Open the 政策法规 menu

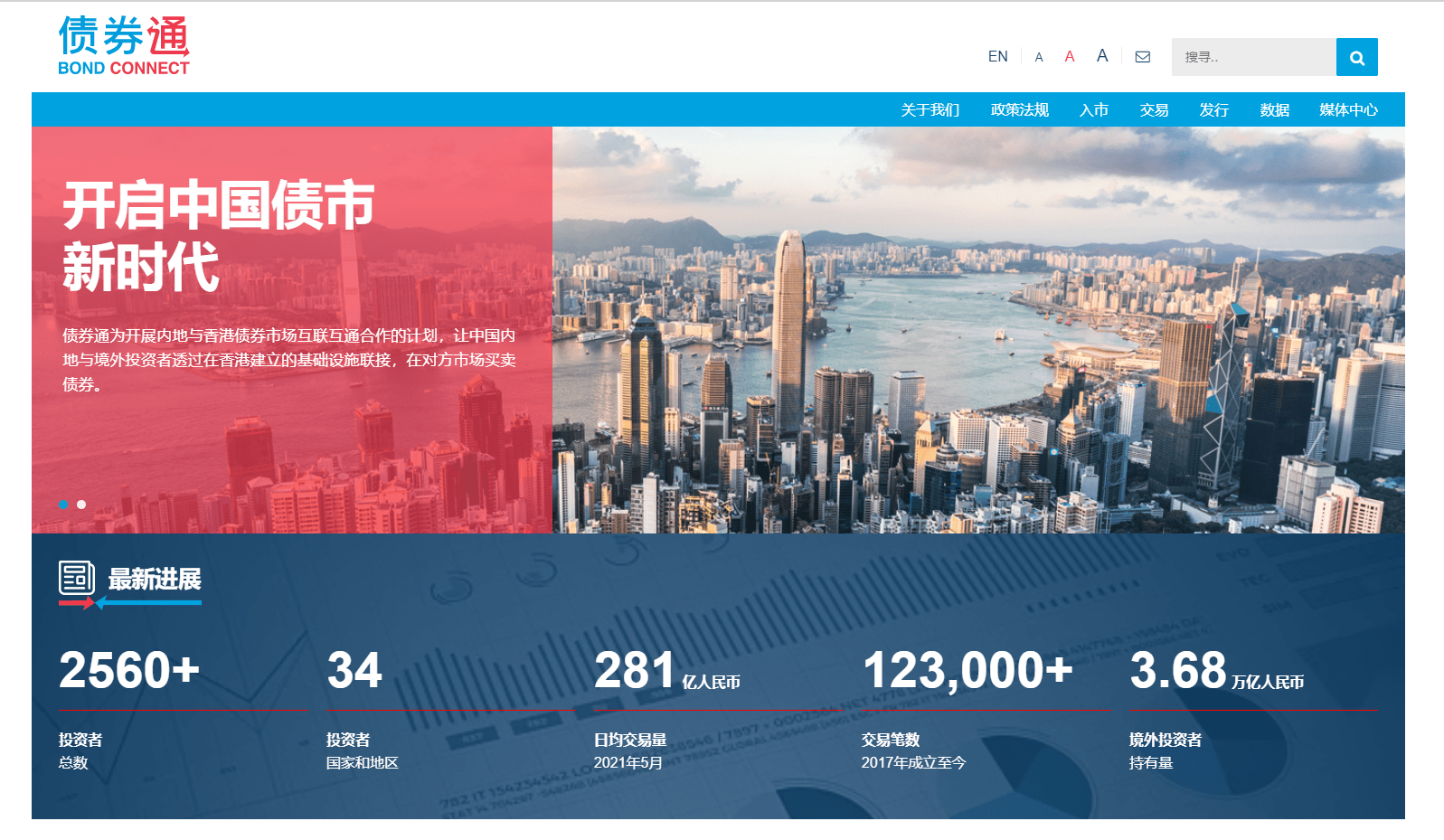coord(1020,109)
